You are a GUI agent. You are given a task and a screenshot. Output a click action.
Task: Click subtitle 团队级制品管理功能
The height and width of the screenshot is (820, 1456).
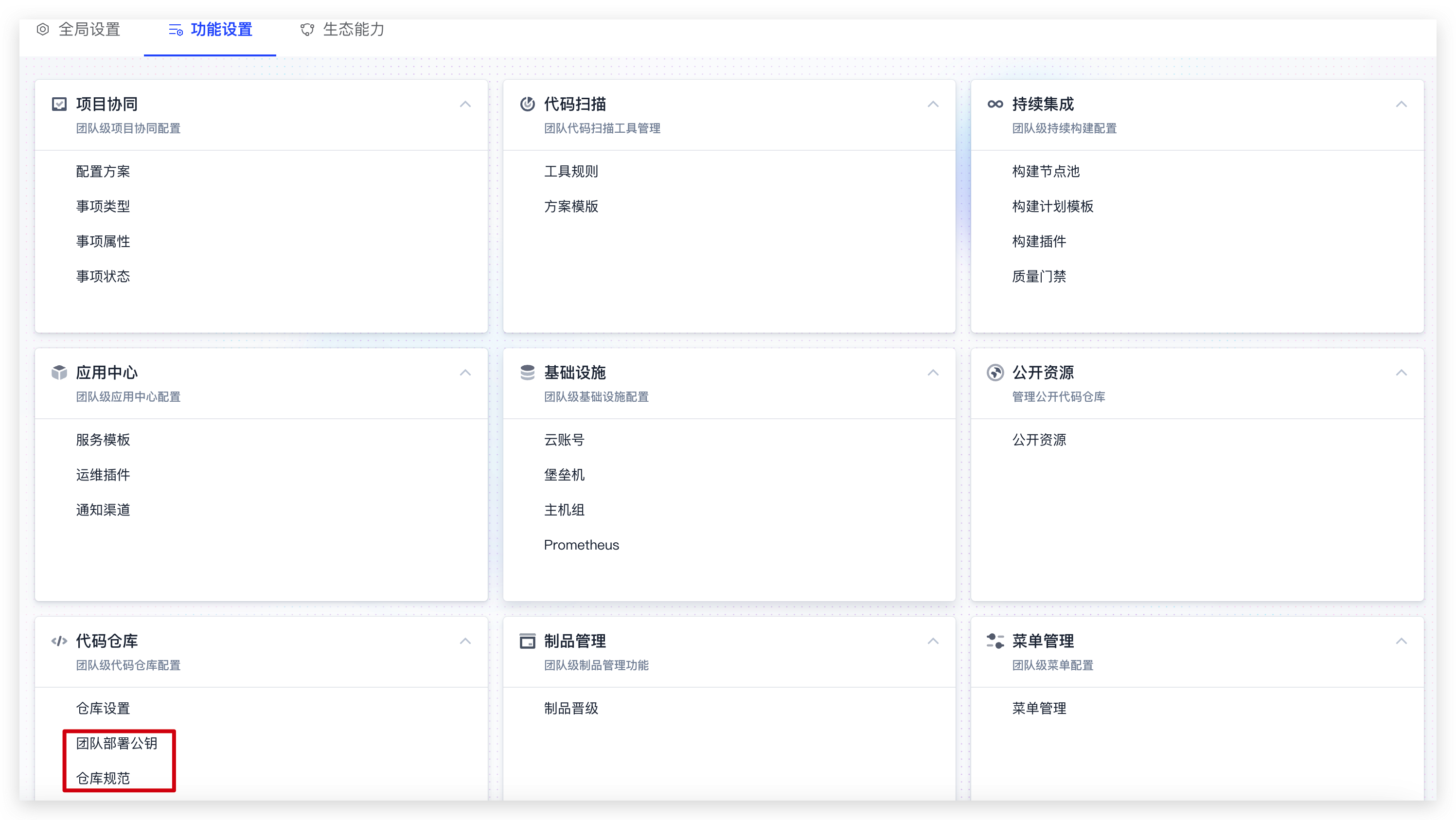596,665
